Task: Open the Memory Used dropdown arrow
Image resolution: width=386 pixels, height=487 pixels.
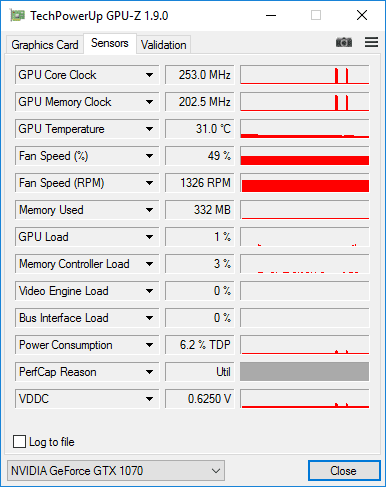Action: point(149,210)
